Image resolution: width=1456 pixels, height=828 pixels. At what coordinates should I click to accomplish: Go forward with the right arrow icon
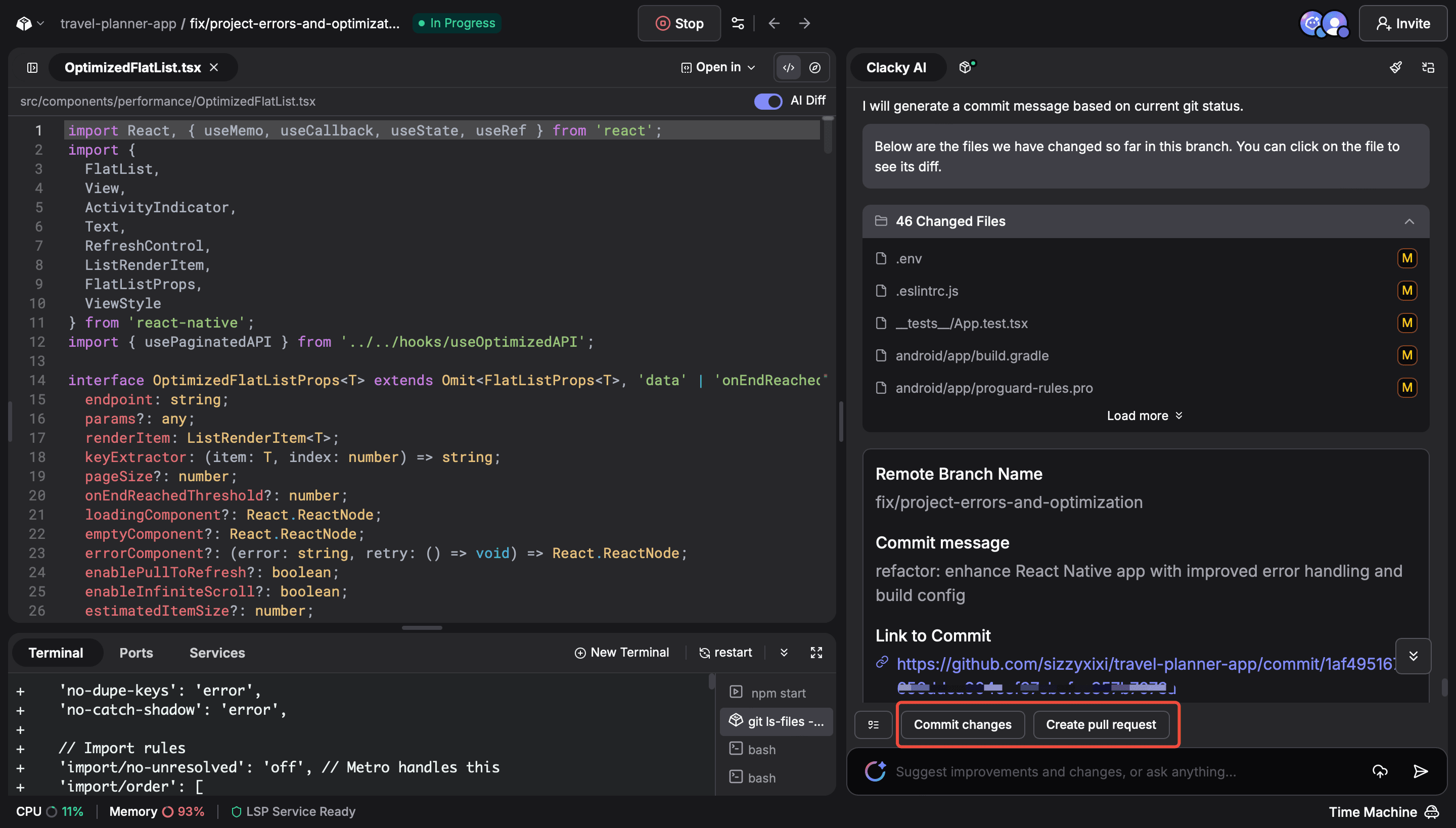804,23
